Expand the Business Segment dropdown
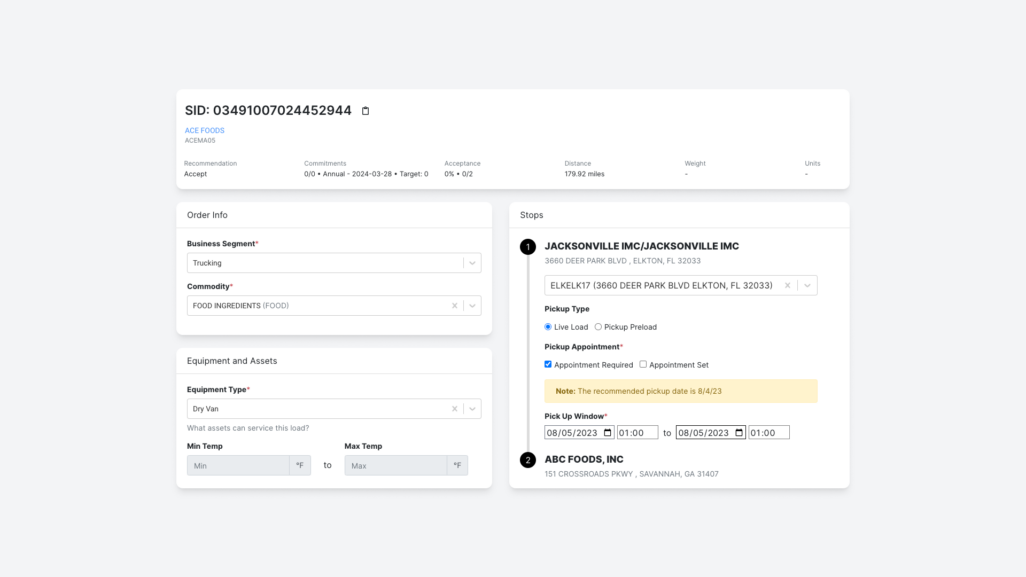 click(x=472, y=263)
